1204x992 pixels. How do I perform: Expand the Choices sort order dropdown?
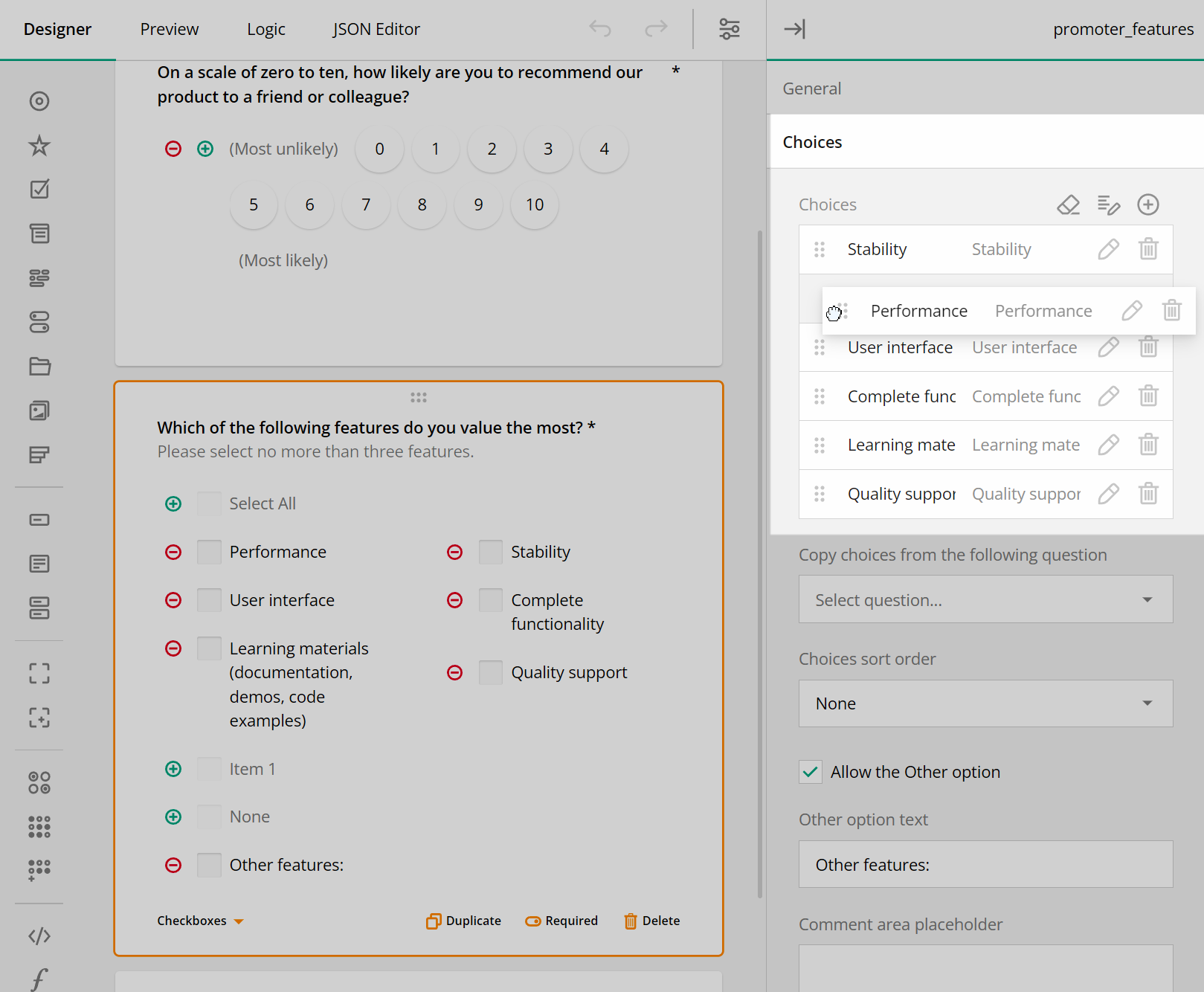985,703
